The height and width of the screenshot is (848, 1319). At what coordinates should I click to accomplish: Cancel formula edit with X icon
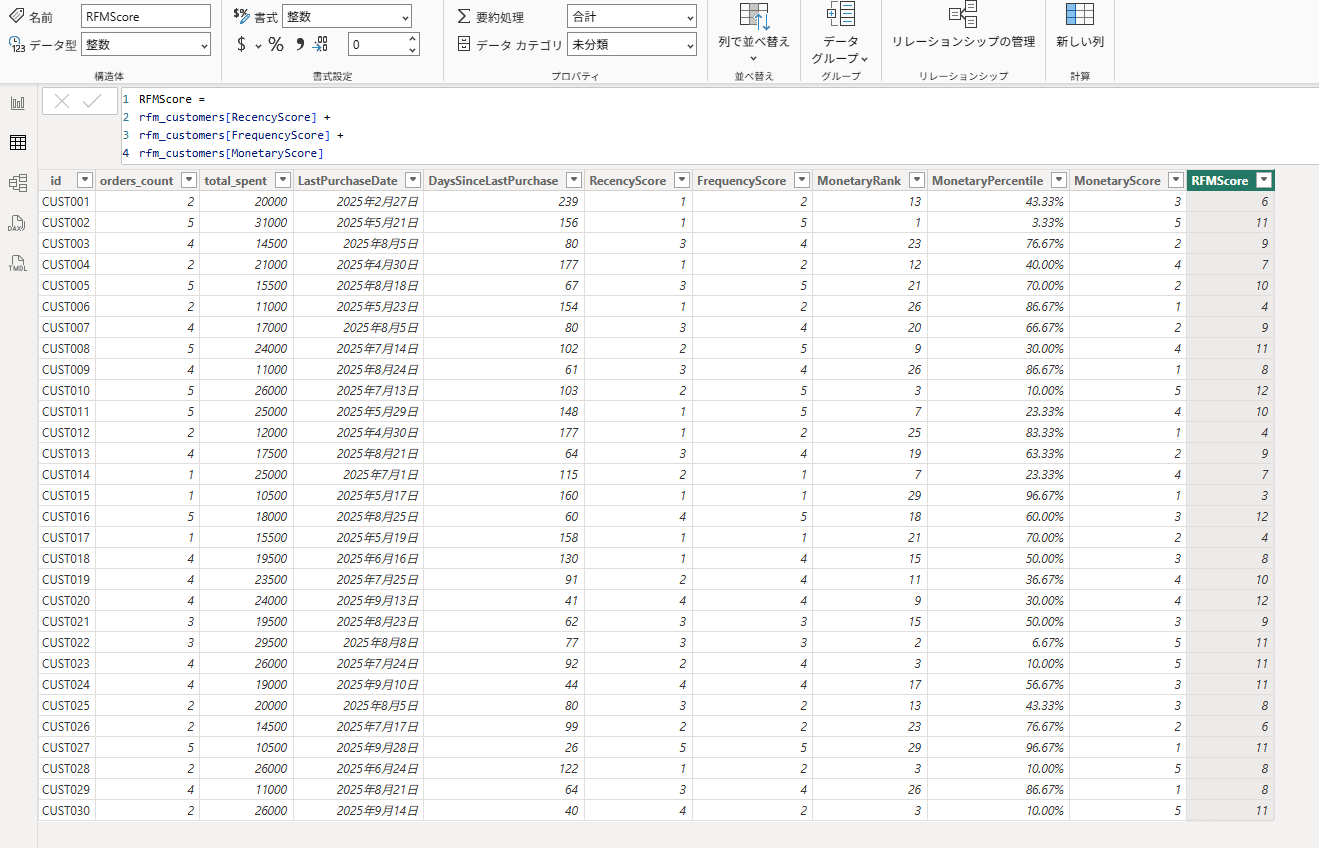coord(62,101)
